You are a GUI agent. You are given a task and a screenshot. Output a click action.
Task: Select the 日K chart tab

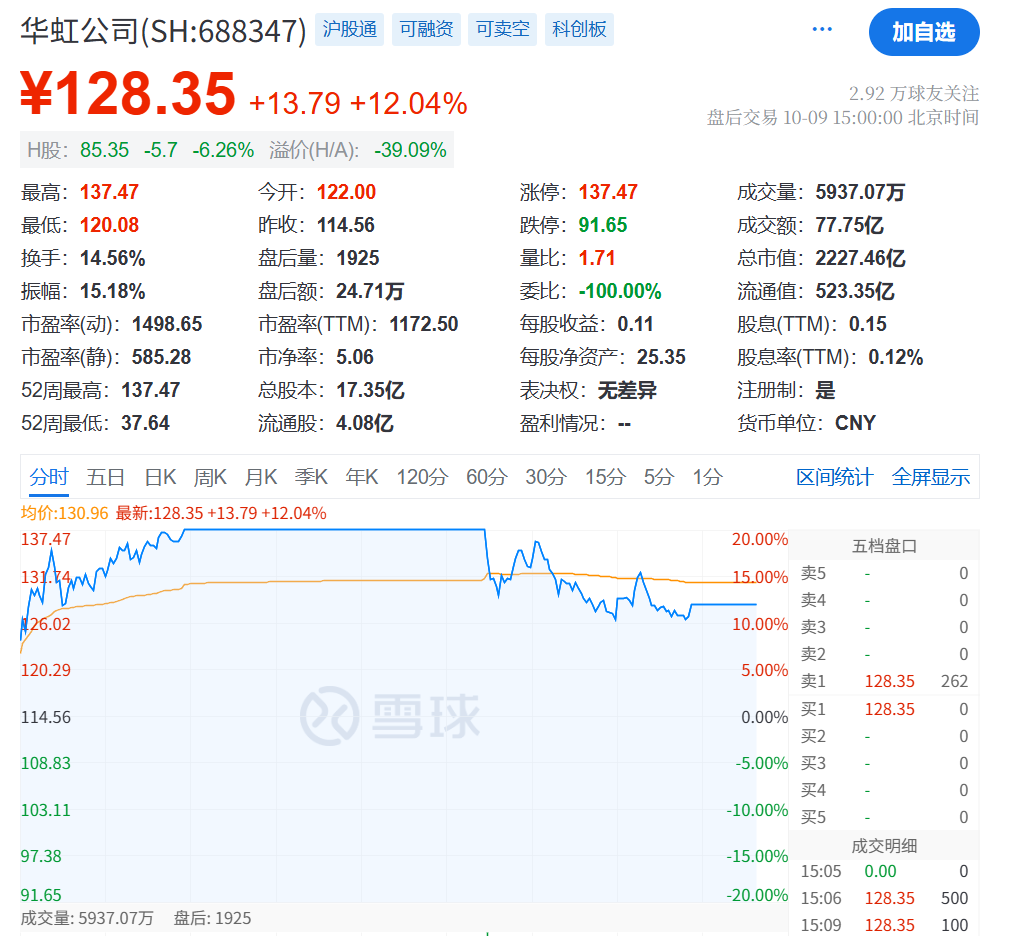160,477
